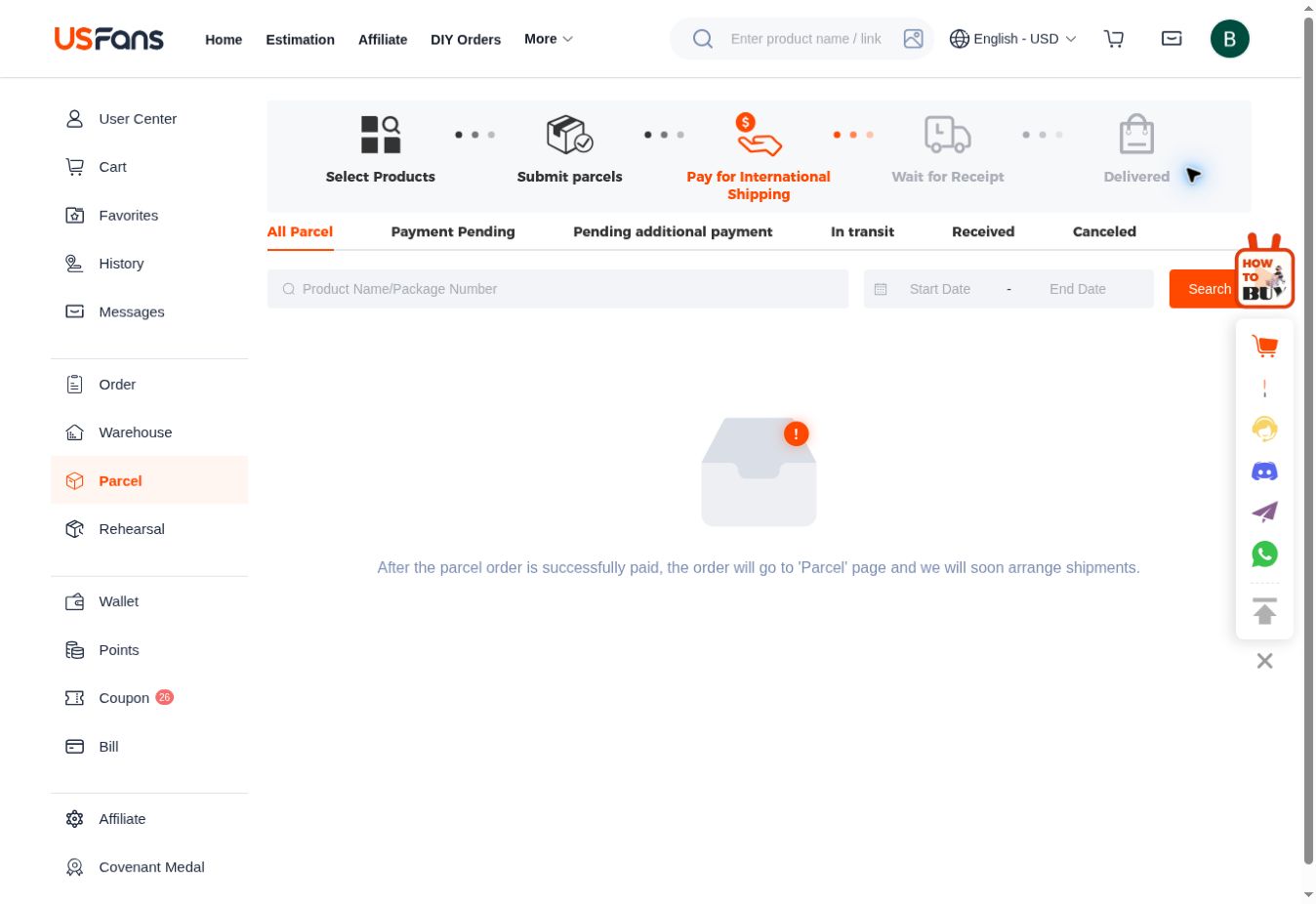1316x904 pixels.
Task: Go to Home in top navigation
Action: pyautogui.click(x=224, y=39)
